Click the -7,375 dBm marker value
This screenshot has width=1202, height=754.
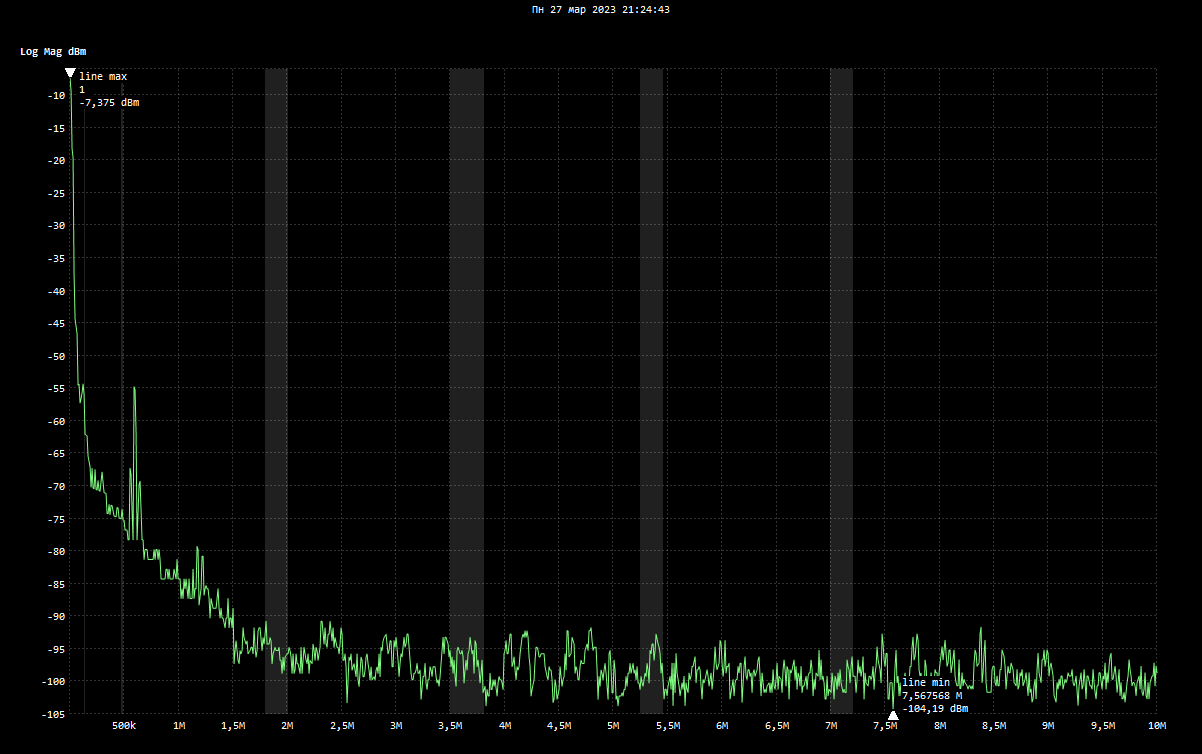point(109,103)
